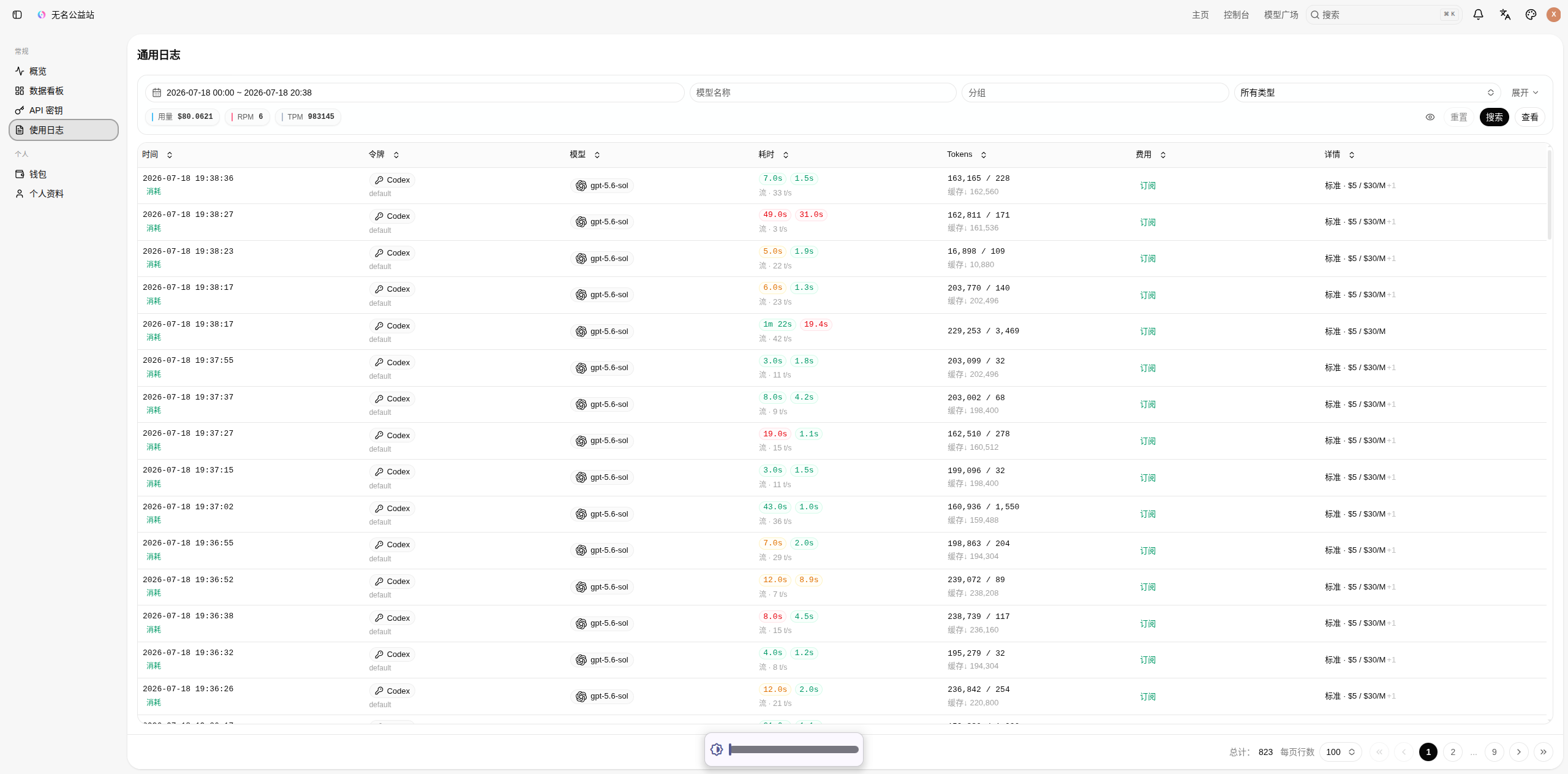Open the 模型广场 top menu
This screenshot has width=1568, height=774.
click(x=1281, y=15)
